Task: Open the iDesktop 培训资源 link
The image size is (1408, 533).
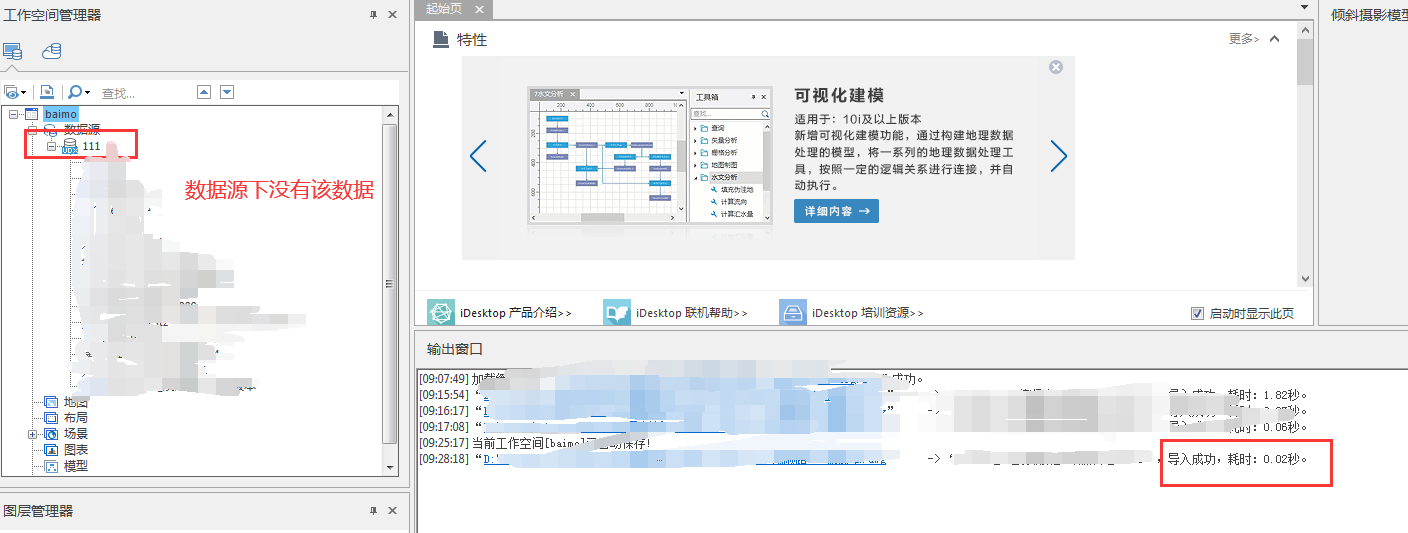Action: coord(868,313)
